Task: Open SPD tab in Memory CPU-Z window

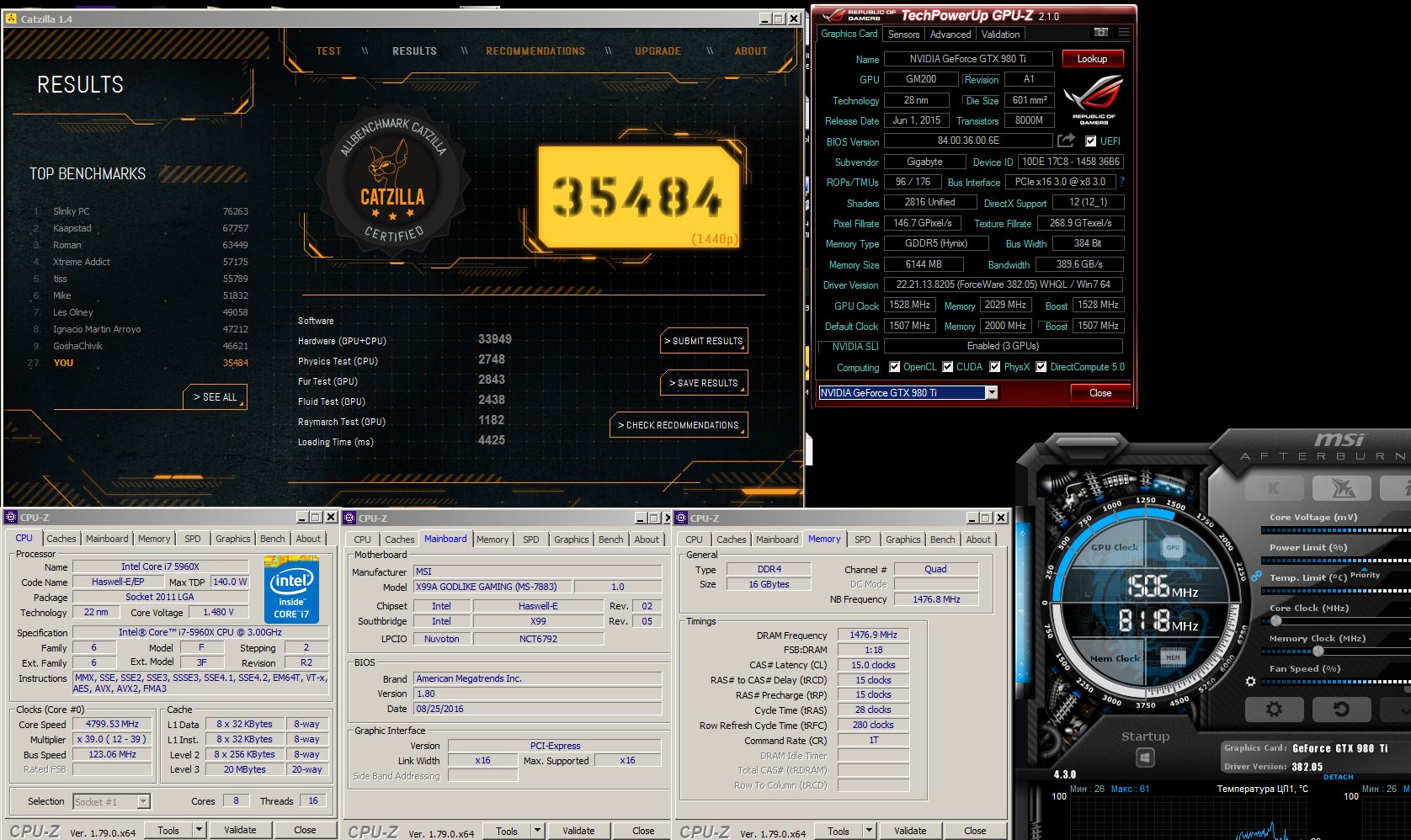Action: point(863,540)
